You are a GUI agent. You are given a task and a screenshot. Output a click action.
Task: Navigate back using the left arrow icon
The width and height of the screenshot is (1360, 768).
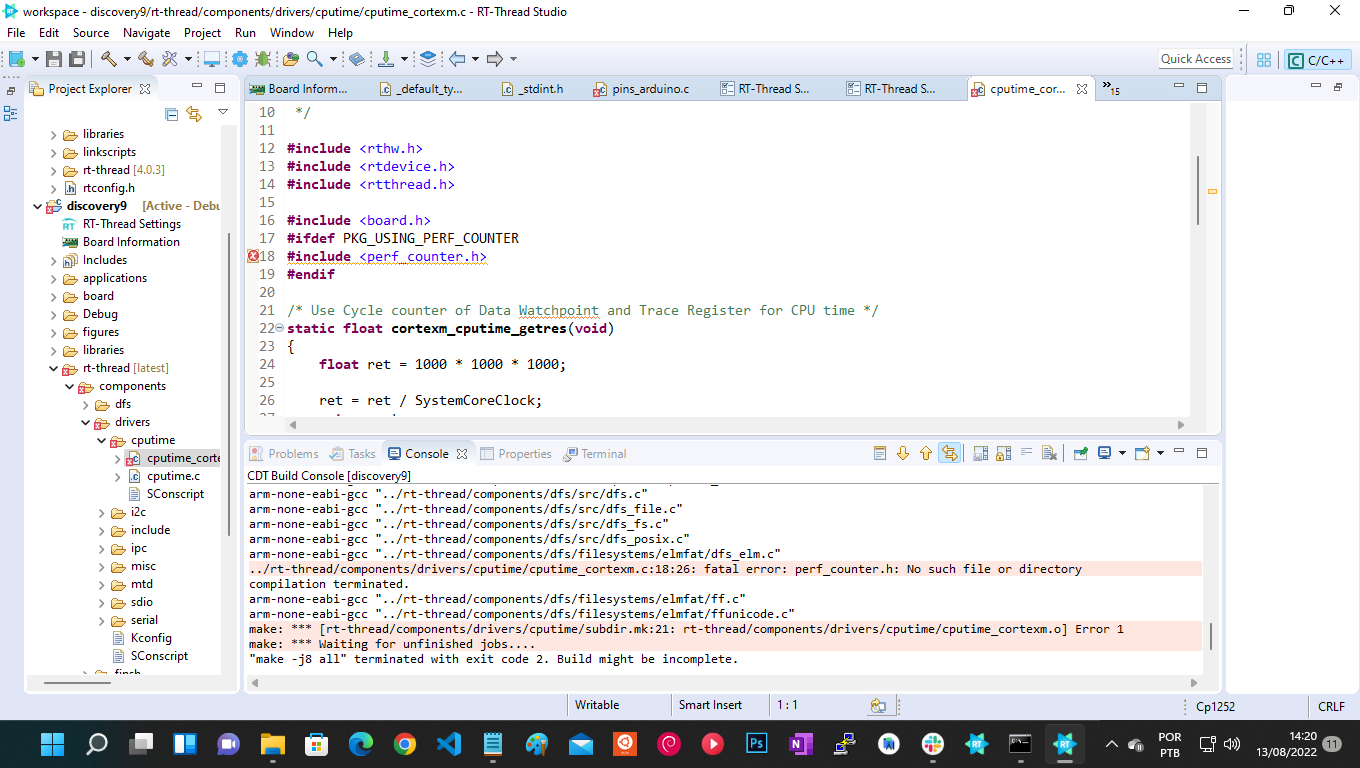click(x=457, y=59)
